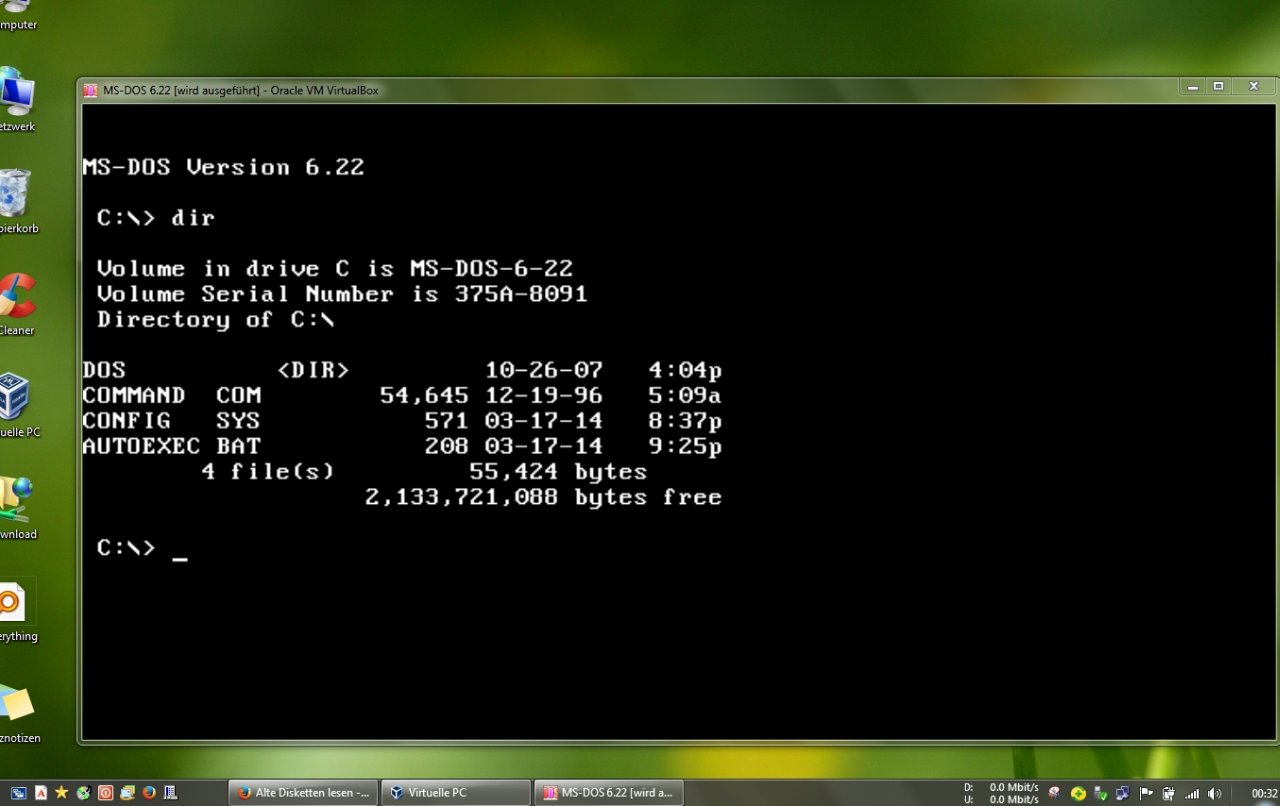Click the DOS prompt cursor line

pyautogui.click(x=142, y=548)
